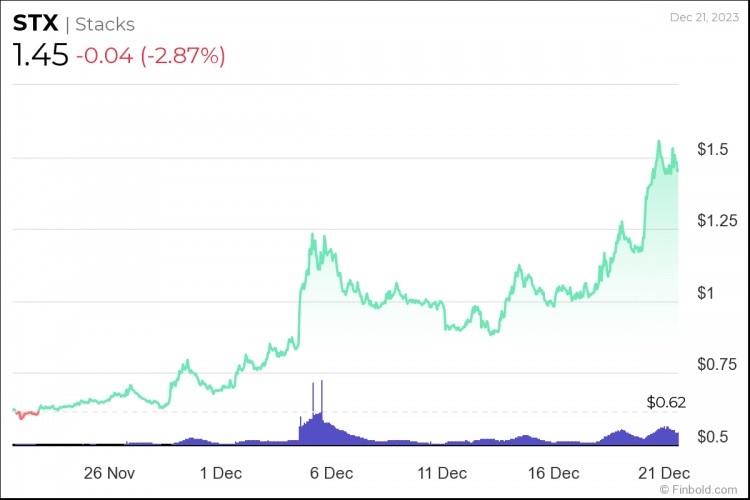Click the STX ticker symbol
This screenshot has width=750, height=500.
pos(34,23)
